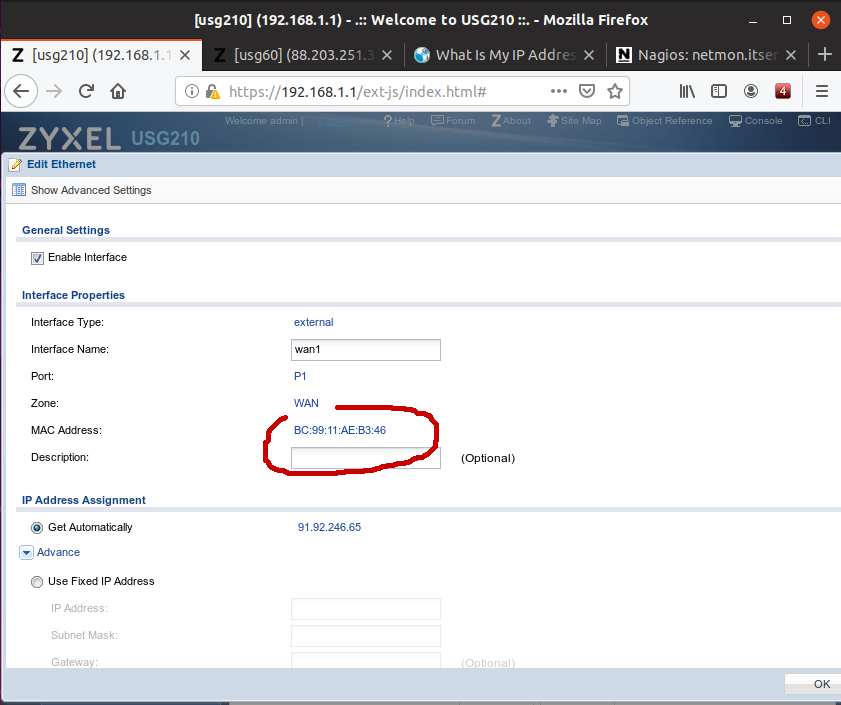Click the Description input field
Screen dimensions: 841x705
(x=366, y=458)
